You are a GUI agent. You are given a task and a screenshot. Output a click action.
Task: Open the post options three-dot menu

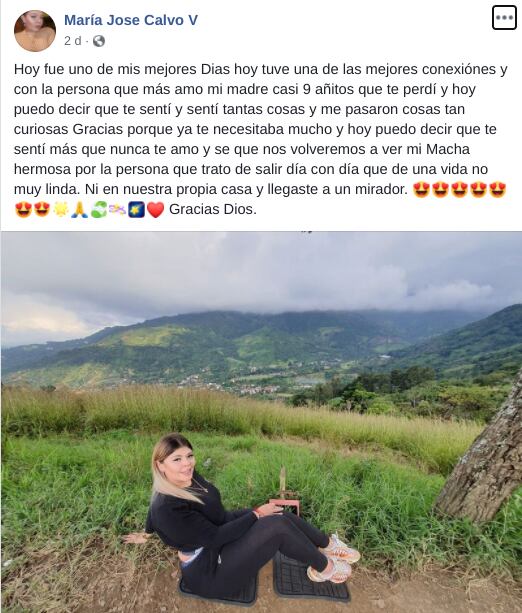click(504, 18)
